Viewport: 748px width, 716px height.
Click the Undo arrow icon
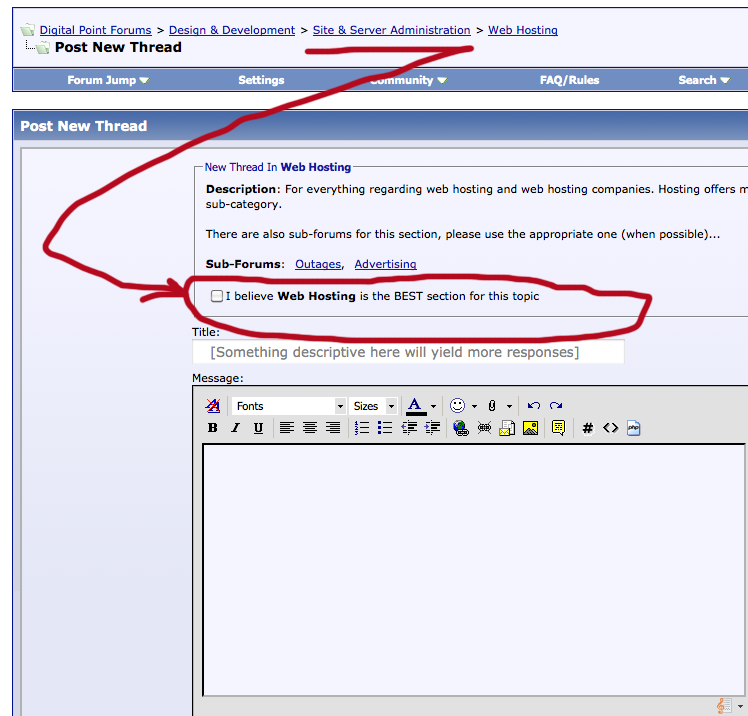tap(534, 406)
